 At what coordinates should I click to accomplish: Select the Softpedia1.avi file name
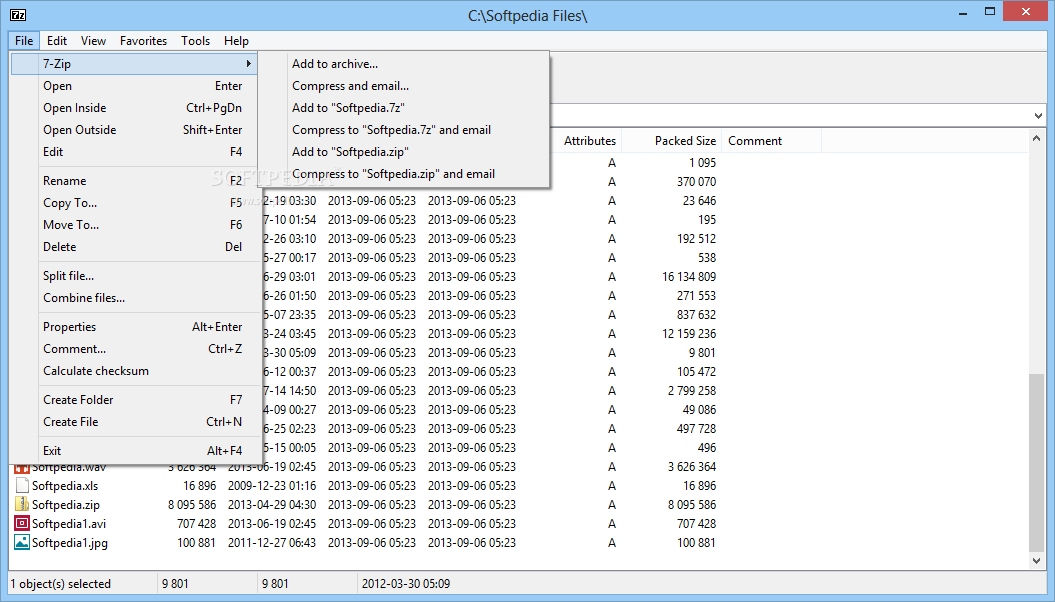click(69, 523)
